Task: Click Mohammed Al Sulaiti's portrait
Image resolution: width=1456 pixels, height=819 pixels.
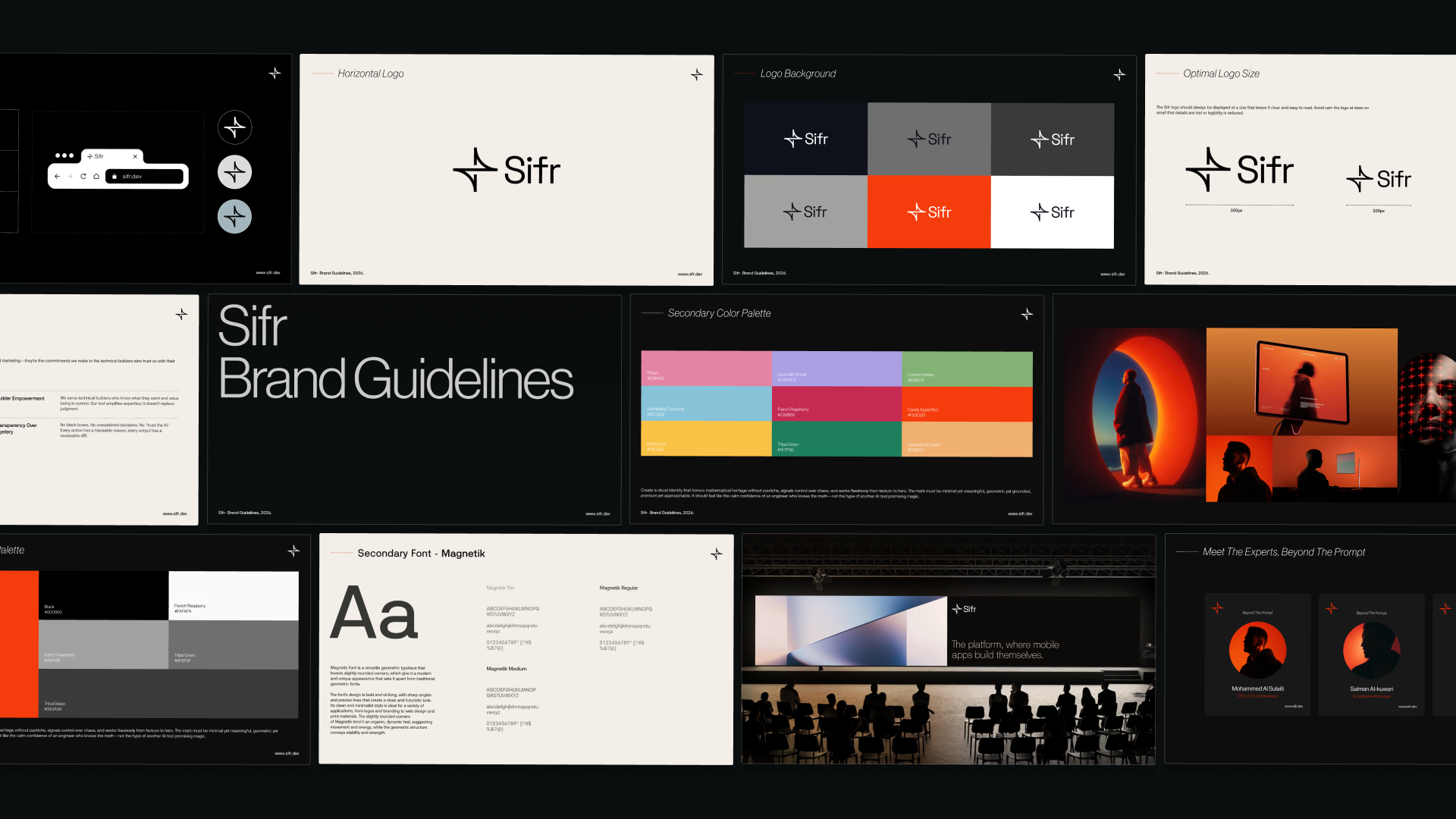Action: pyautogui.click(x=1257, y=650)
